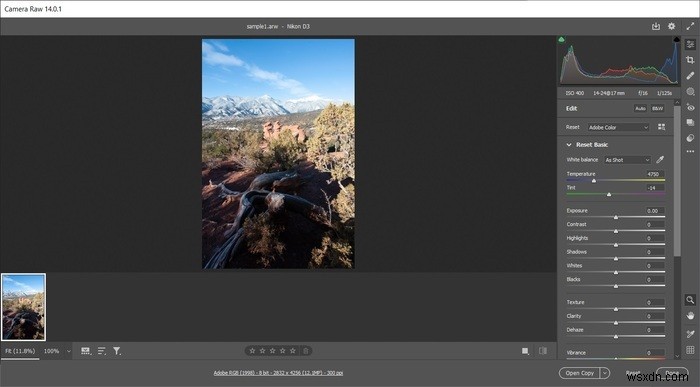700x387 pixels.
Task: Browse profiles grid icon
Action: pyautogui.click(x=661, y=127)
